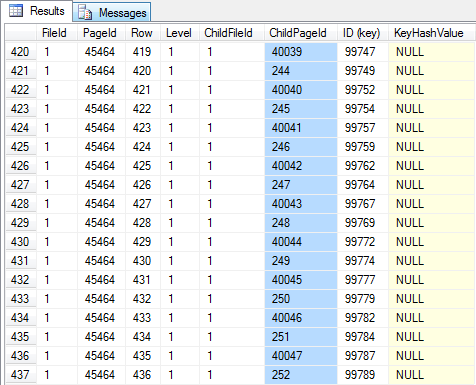Click the Results grid icon

click(16, 11)
